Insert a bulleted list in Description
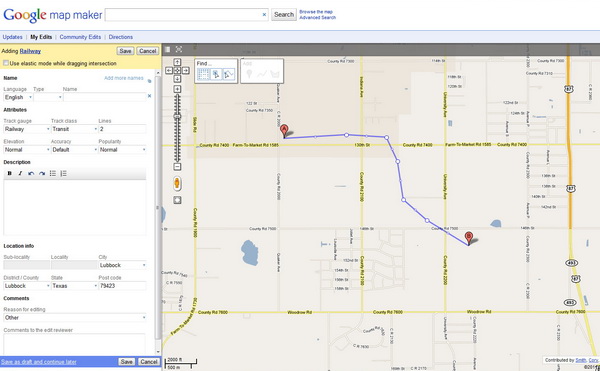600x371 pixels. 53,174
